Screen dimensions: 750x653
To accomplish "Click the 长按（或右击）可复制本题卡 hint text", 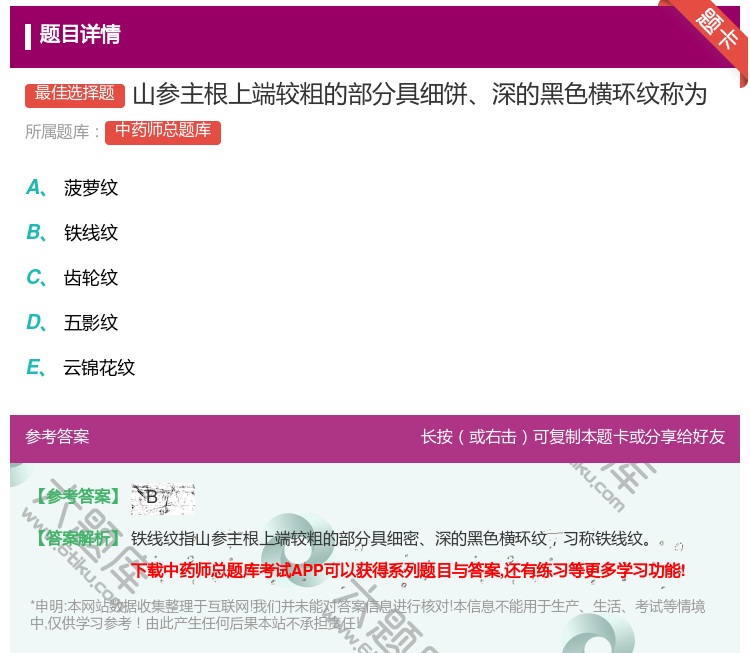I will click(x=573, y=437).
